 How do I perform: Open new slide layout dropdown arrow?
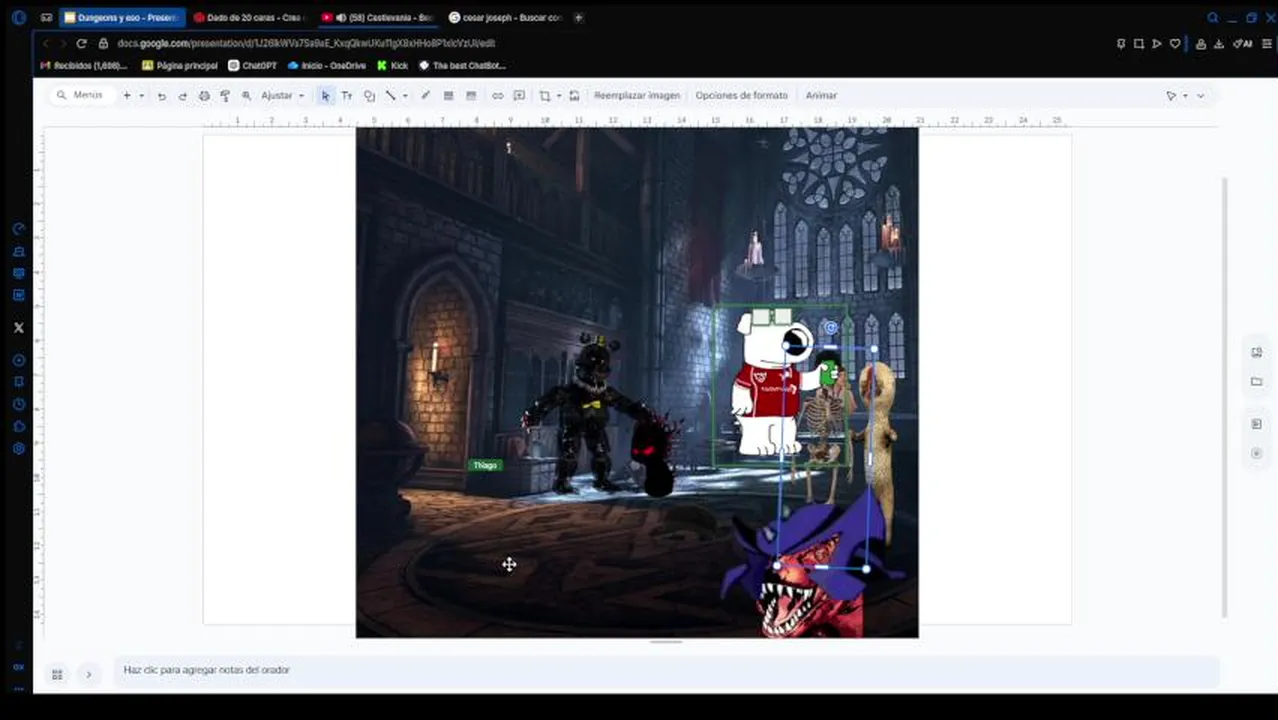coord(141,96)
